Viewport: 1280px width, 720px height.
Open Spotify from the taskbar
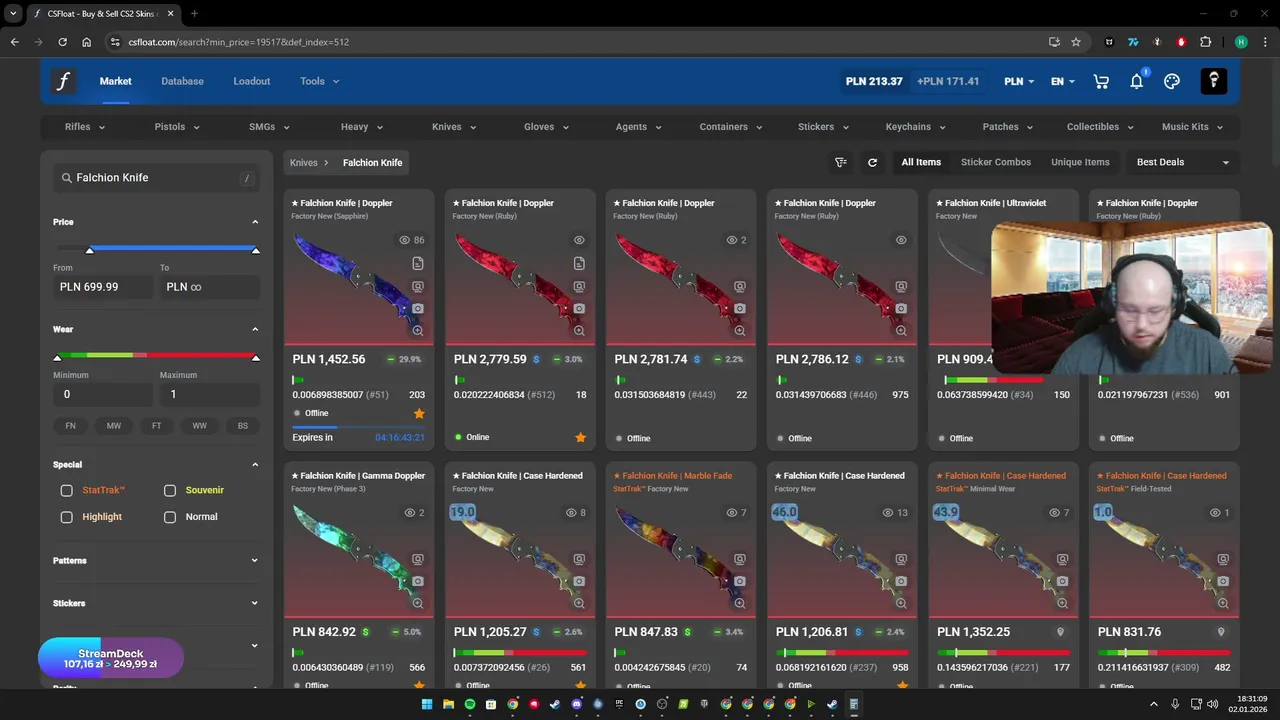pos(470,704)
